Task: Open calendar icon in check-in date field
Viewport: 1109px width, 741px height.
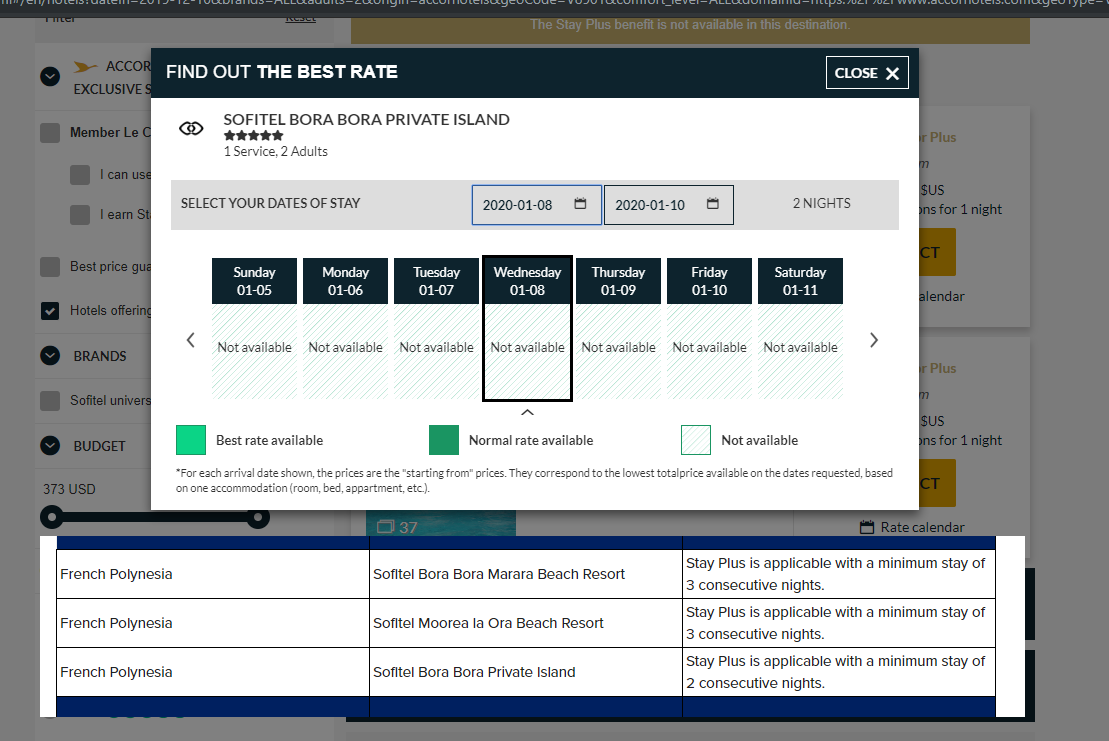Action: coord(580,204)
